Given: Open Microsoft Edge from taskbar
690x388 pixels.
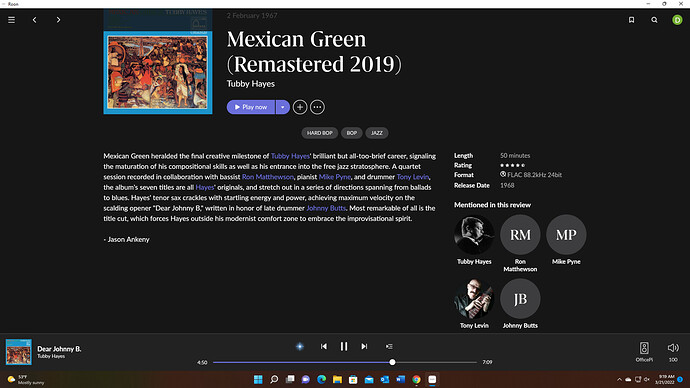Looking at the screenshot, I should click(322, 380).
